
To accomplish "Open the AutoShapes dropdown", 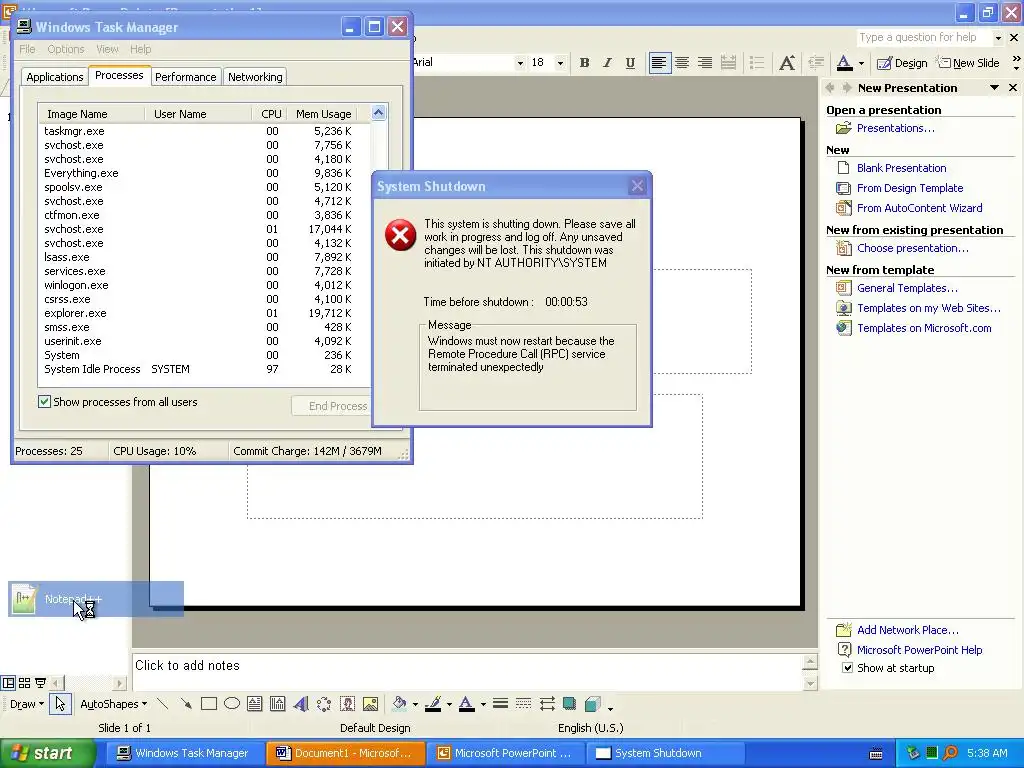I will coord(114,704).
